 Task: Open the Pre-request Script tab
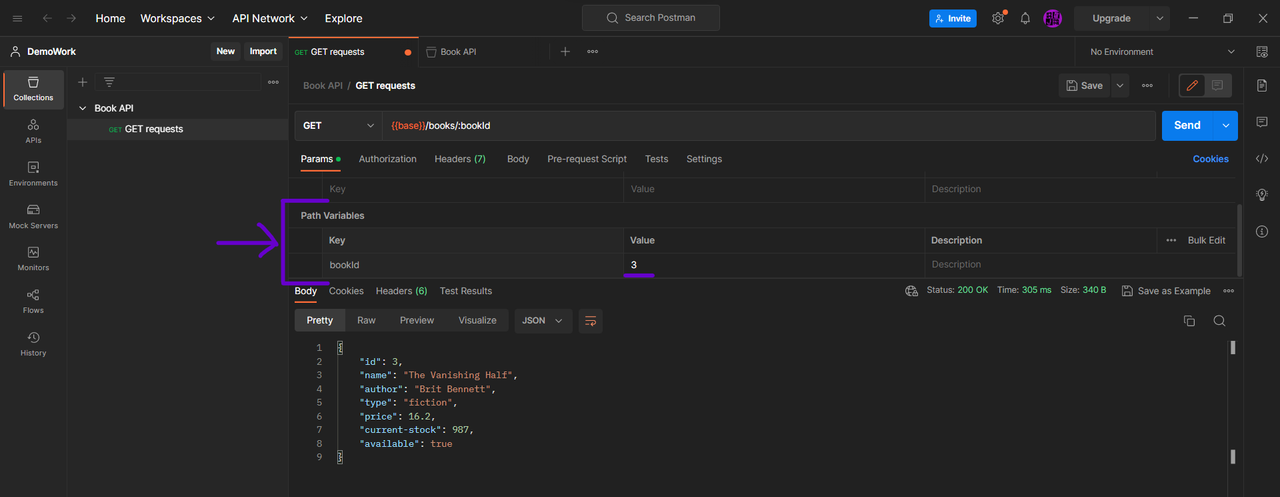point(587,159)
